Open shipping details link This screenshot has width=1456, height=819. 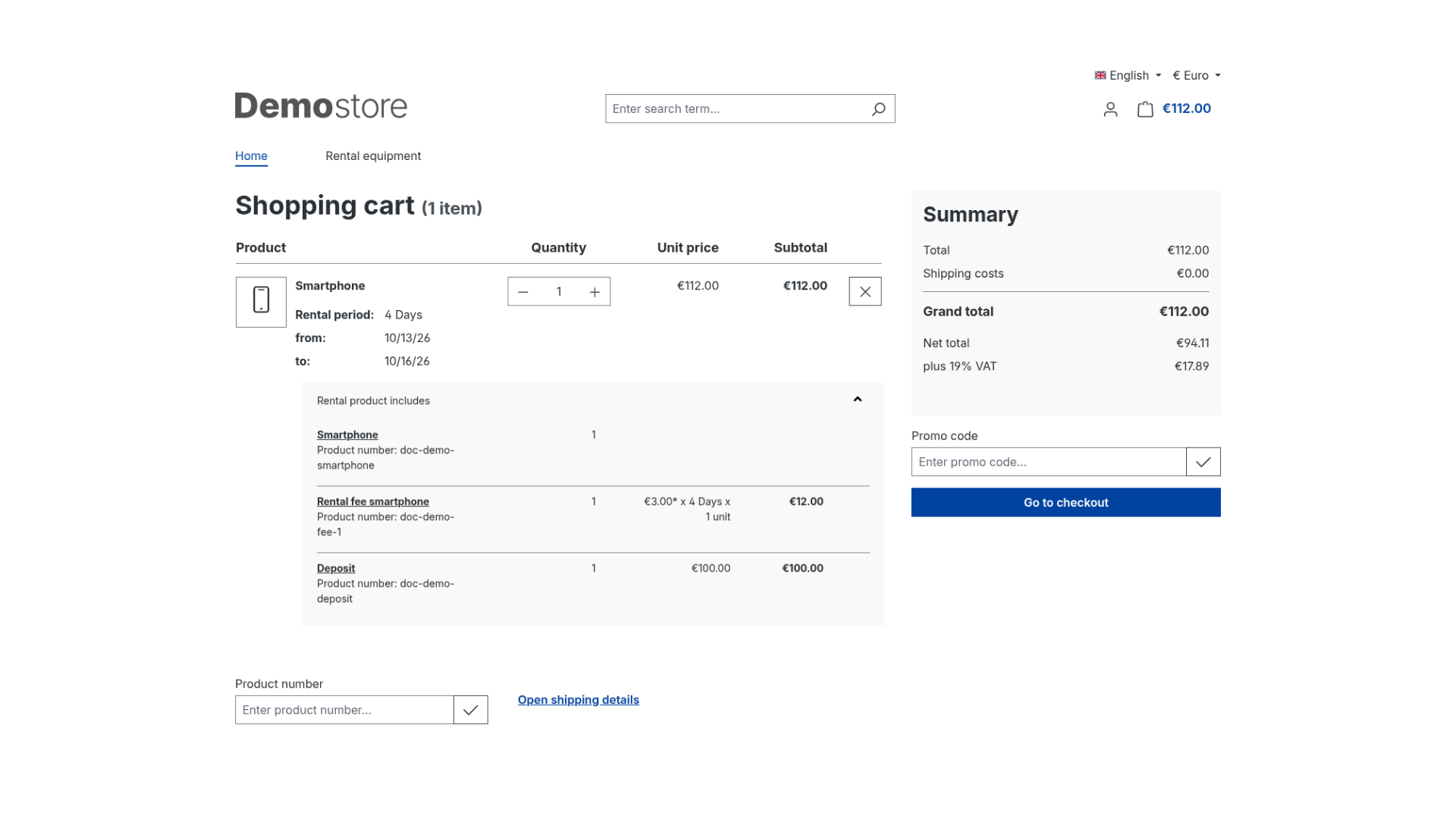(579, 700)
